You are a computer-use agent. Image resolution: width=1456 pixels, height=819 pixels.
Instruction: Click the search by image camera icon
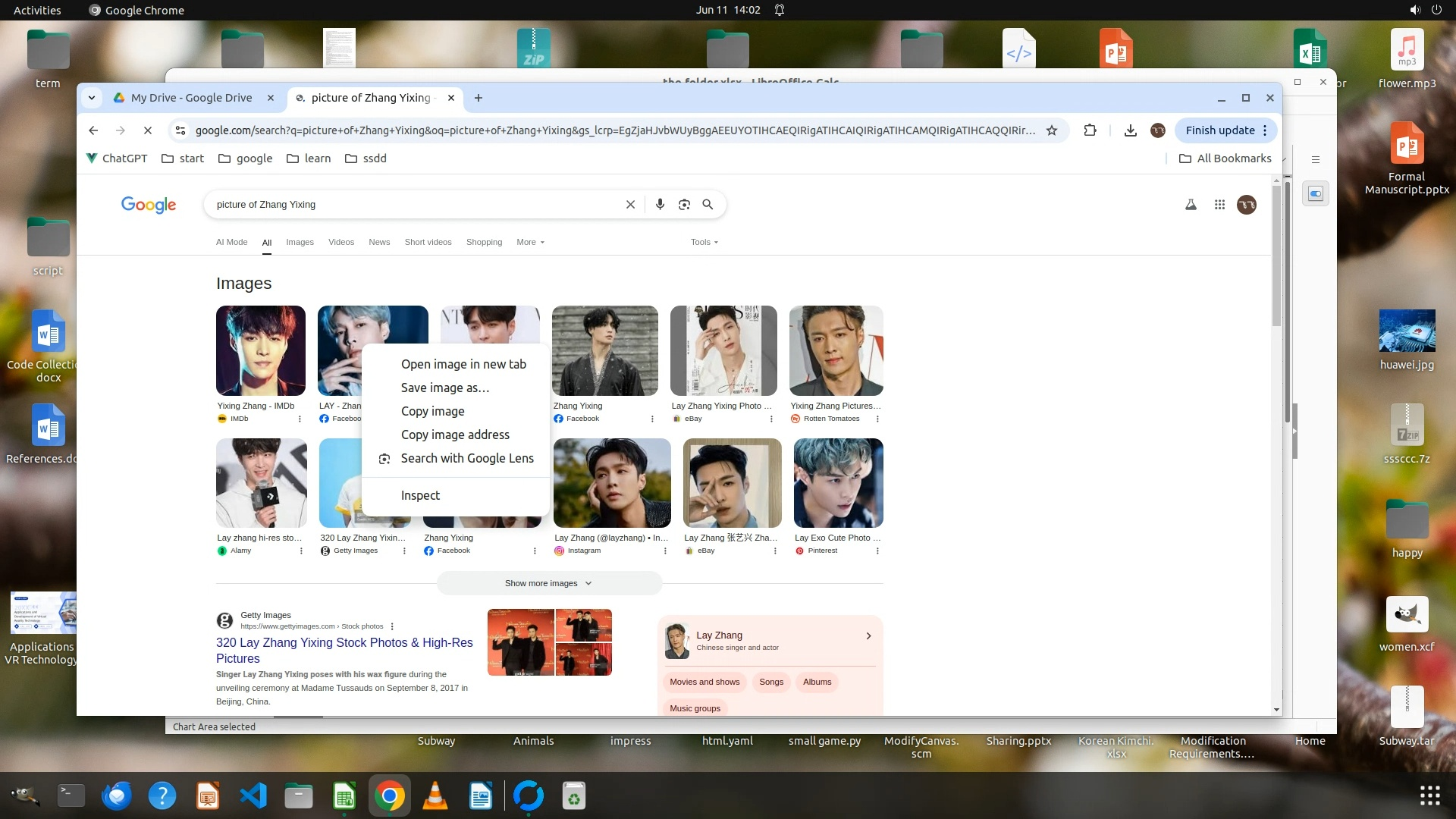tap(684, 205)
